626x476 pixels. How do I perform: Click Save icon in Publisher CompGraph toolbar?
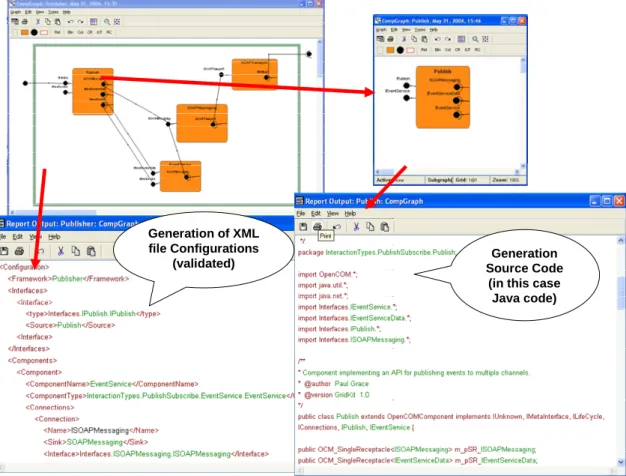point(15,22)
